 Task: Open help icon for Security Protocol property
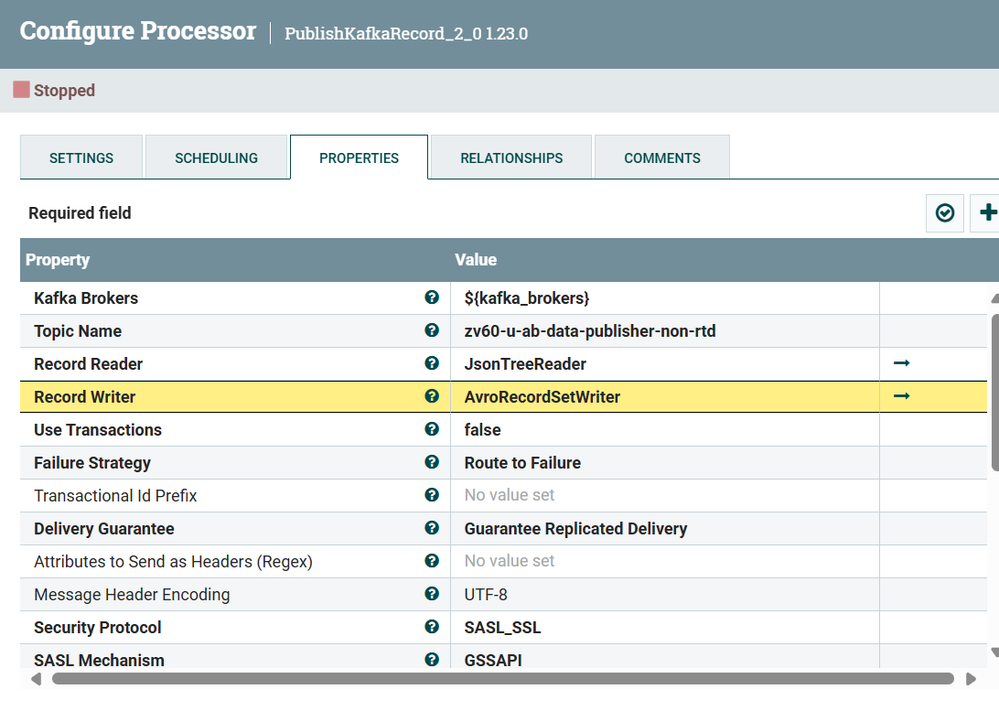tap(431, 627)
